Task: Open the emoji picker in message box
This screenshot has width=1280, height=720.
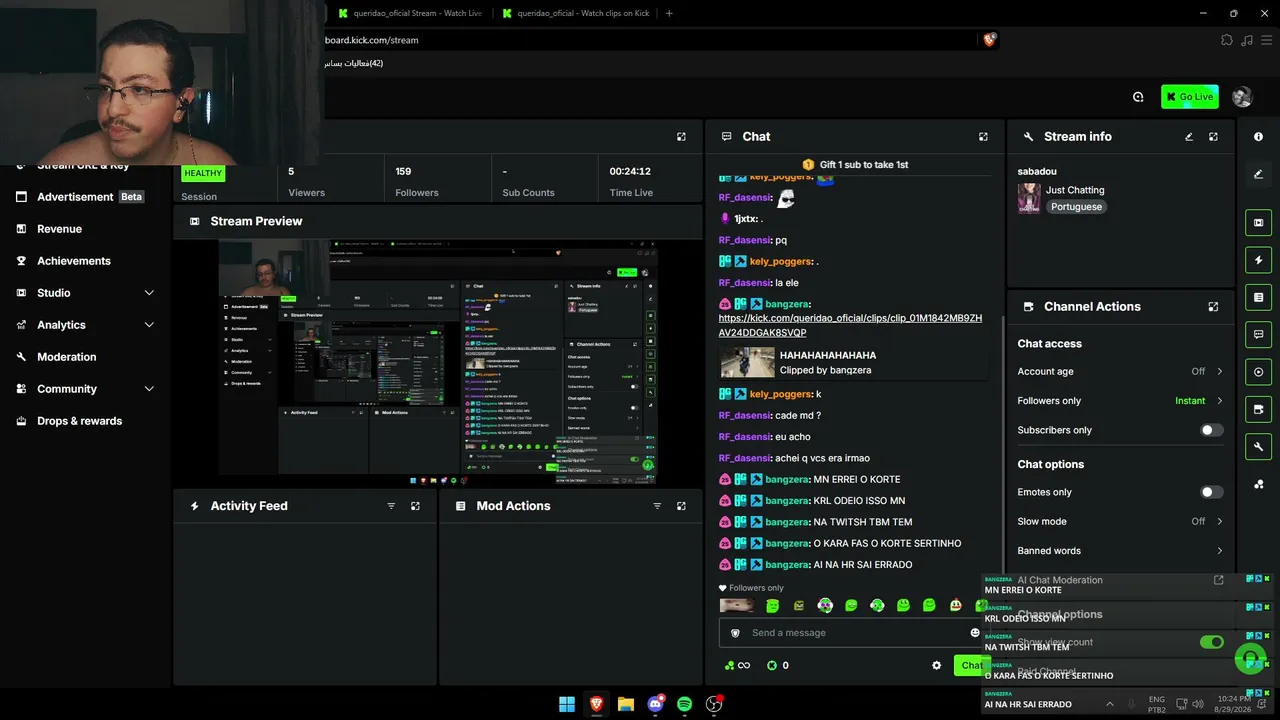Action: click(975, 633)
